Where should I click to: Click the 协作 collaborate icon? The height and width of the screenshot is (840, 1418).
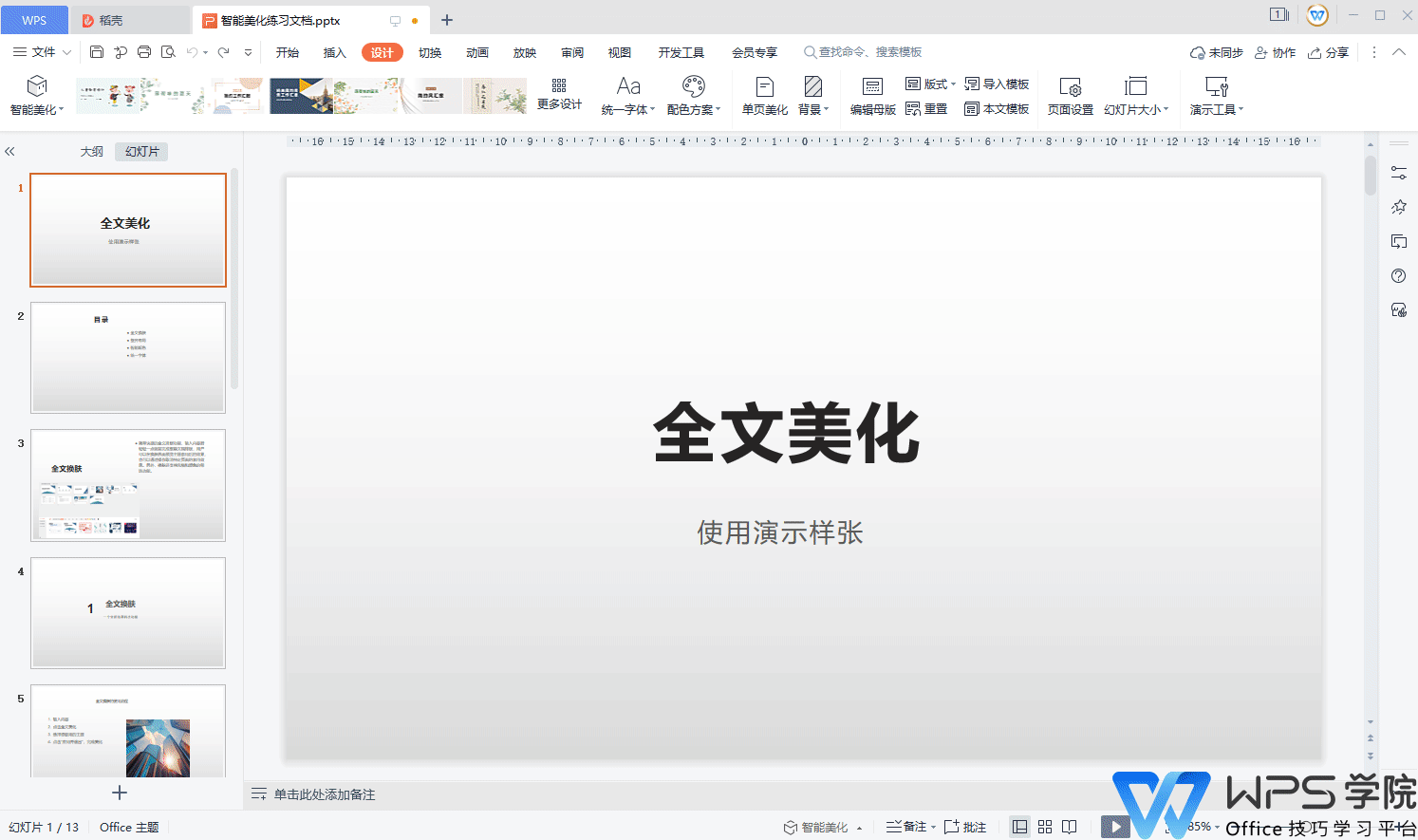1275,53
